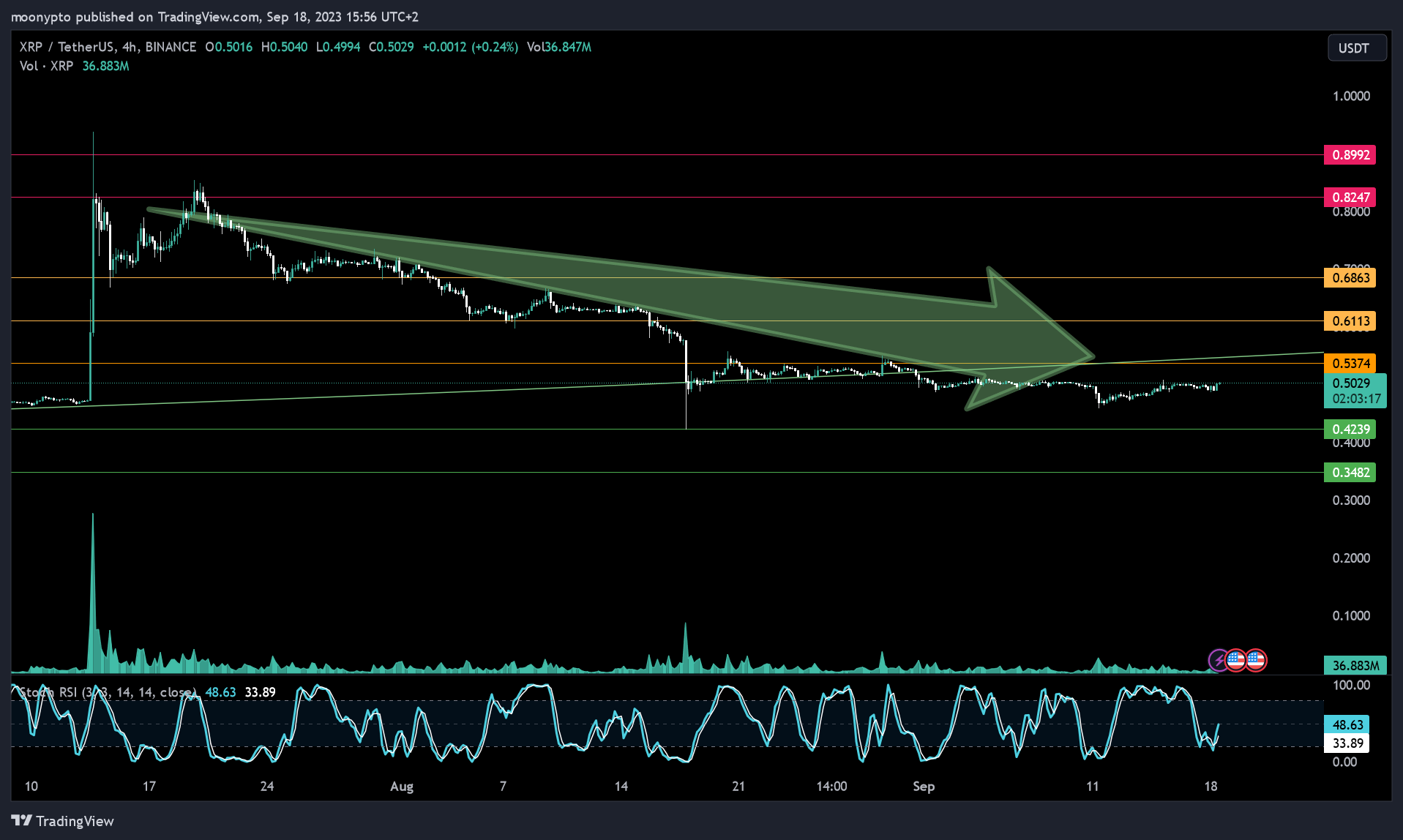Click the 0.2000 price scale label

click(x=1351, y=558)
